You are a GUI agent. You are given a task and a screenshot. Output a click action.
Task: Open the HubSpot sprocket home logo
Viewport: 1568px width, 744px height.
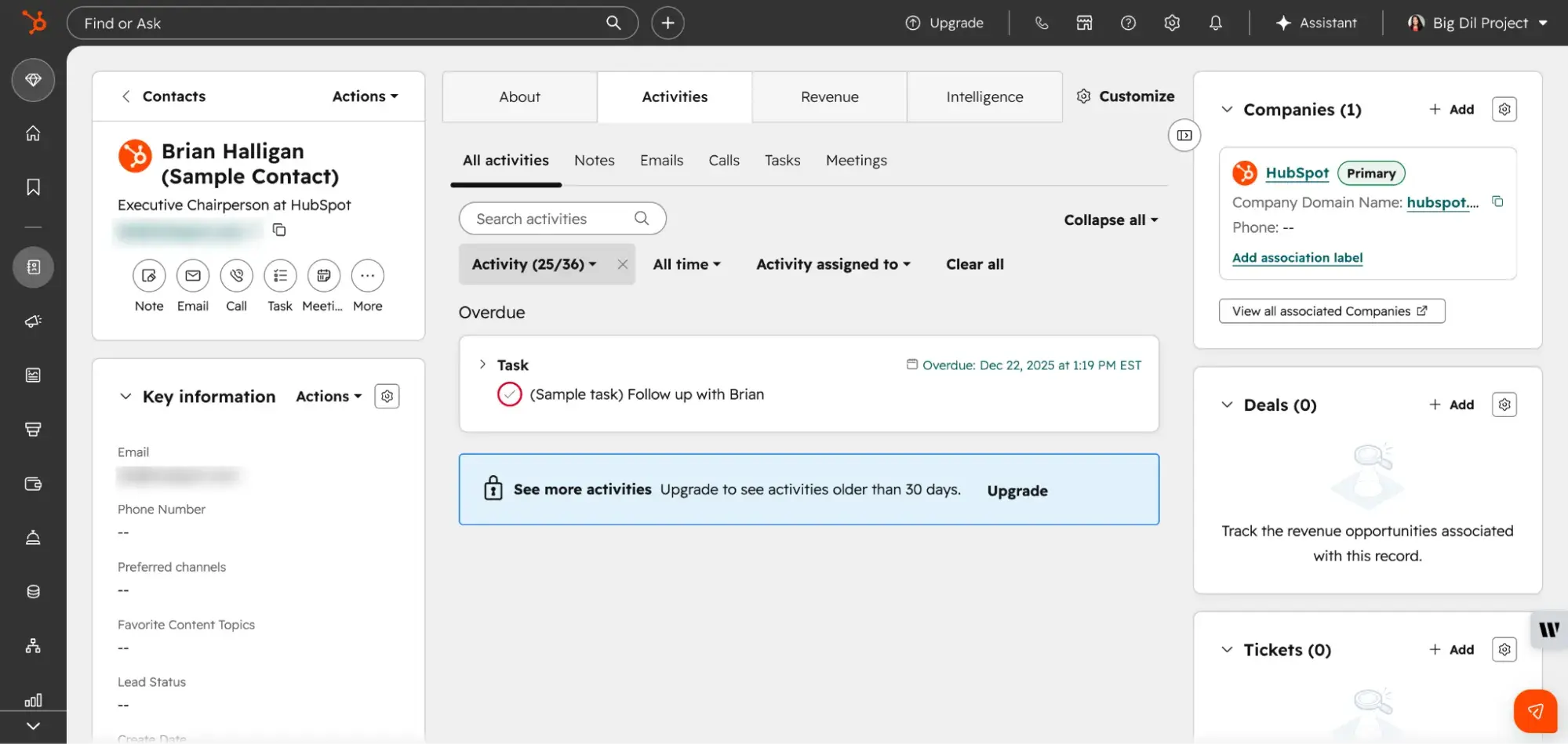click(34, 22)
